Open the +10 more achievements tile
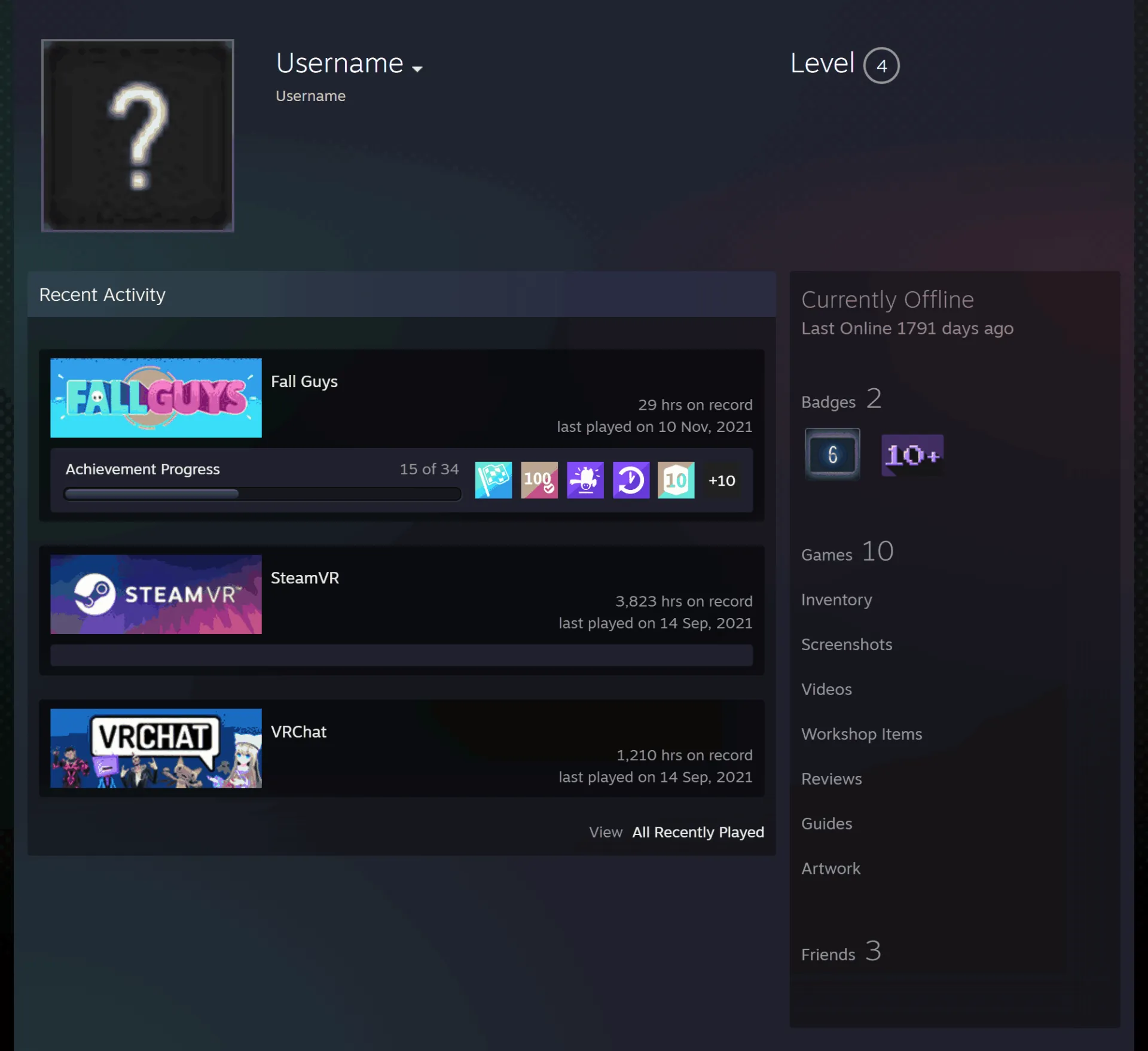This screenshot has width=1148, height=1051. tap(722, 480)
